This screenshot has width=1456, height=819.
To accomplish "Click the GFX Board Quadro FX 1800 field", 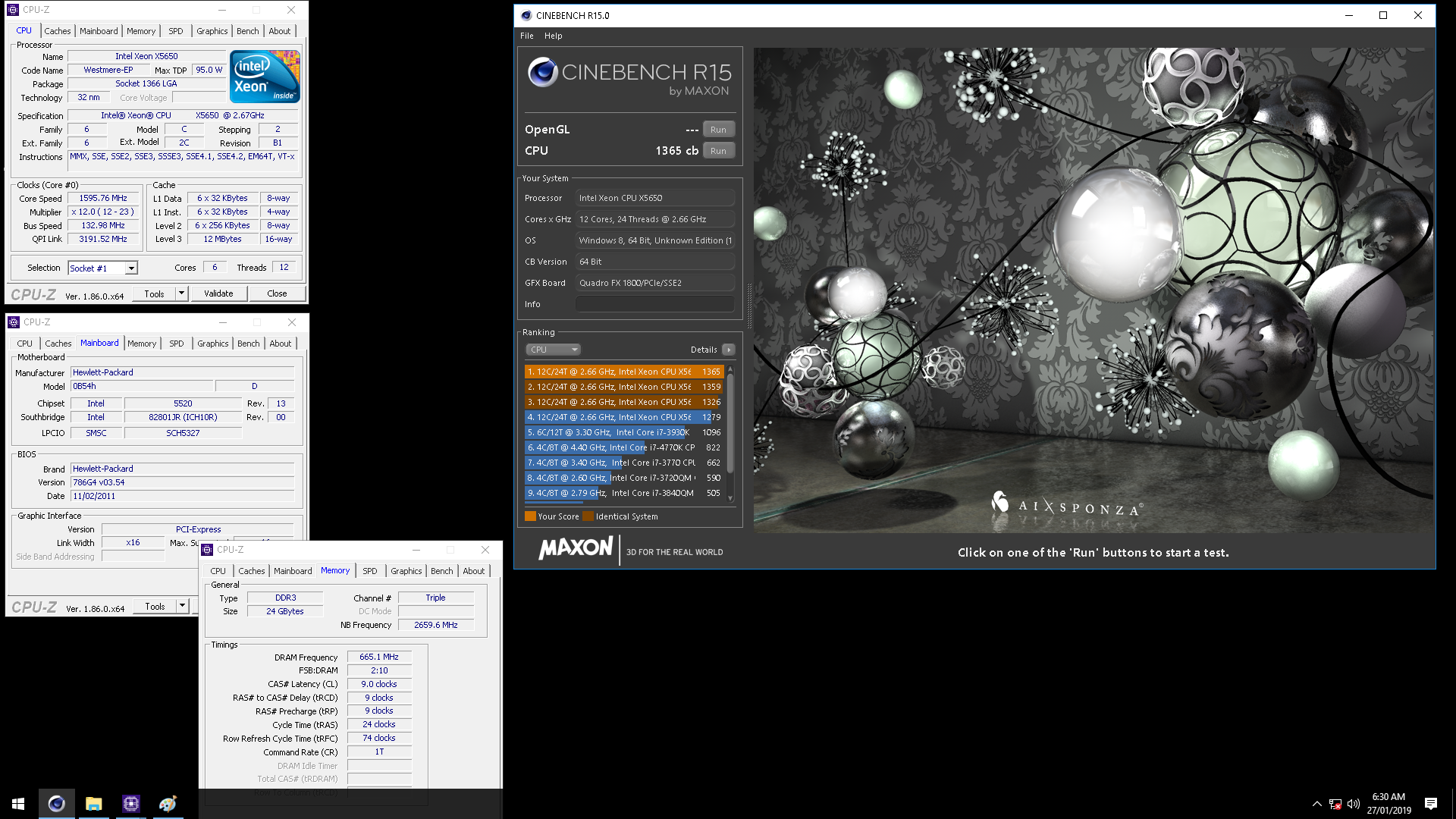I will click(654, 283).
